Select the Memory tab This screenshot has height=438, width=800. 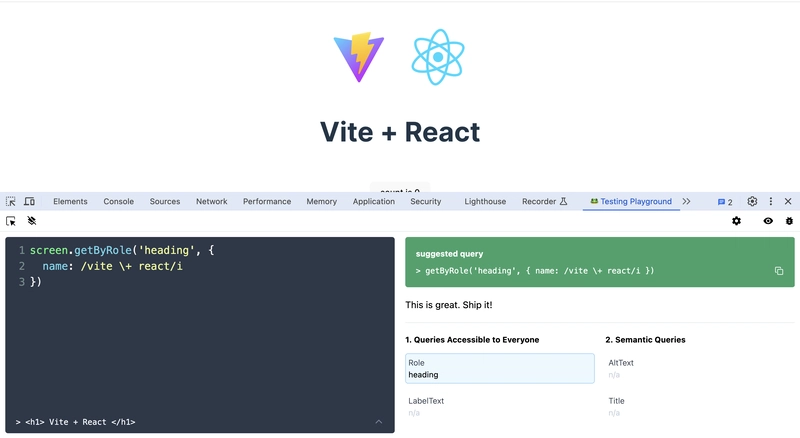click(321, 202)
